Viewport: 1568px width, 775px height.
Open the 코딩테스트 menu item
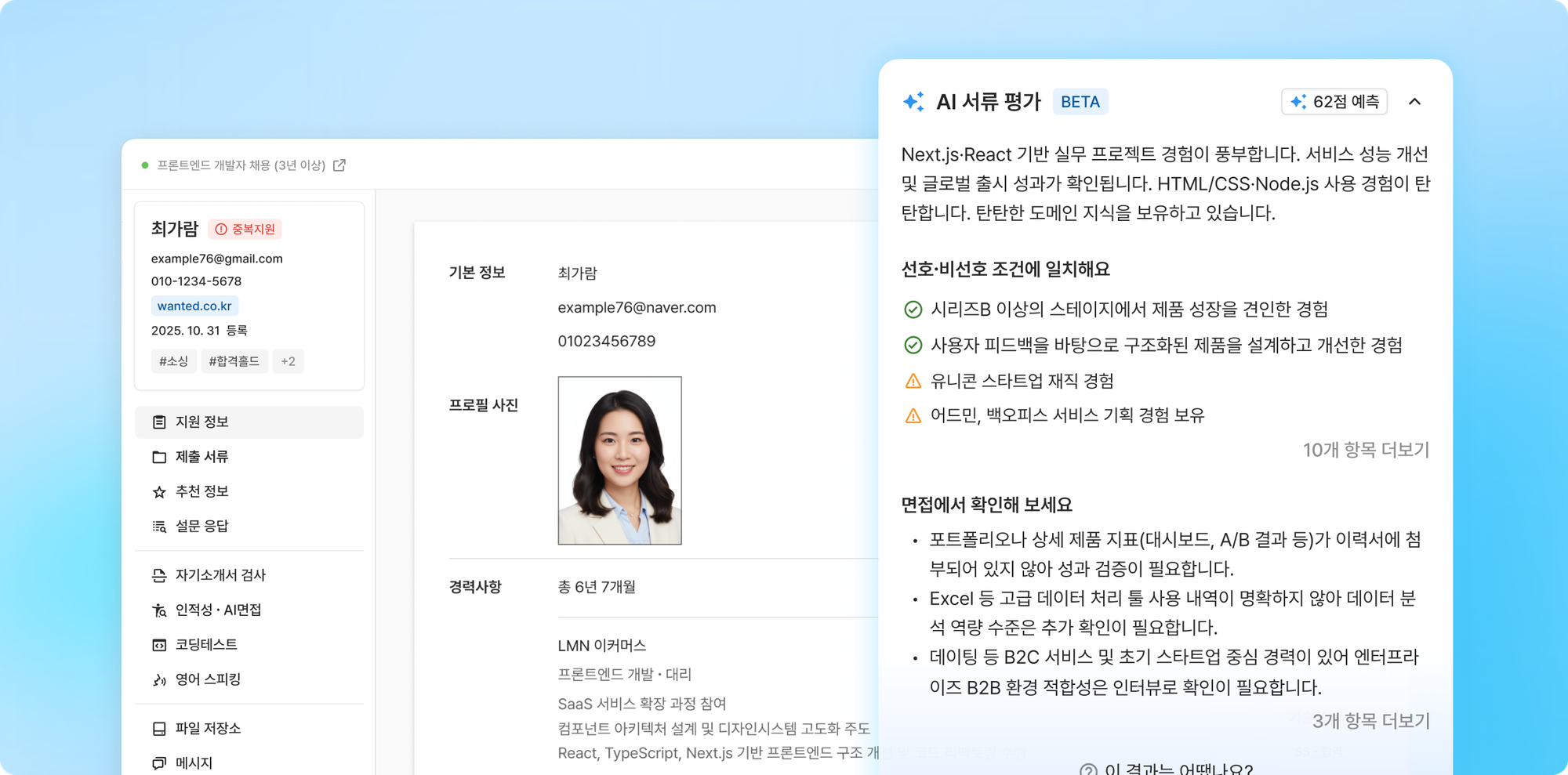tap(249, 645)
